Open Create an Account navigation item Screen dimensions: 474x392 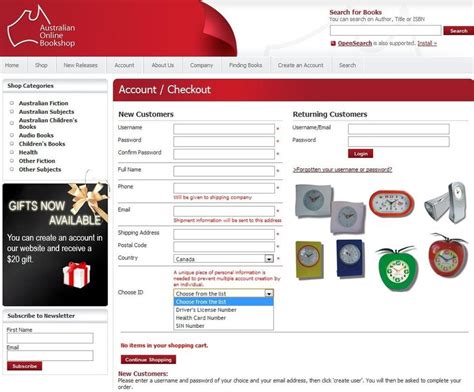(x=301, y=65)
